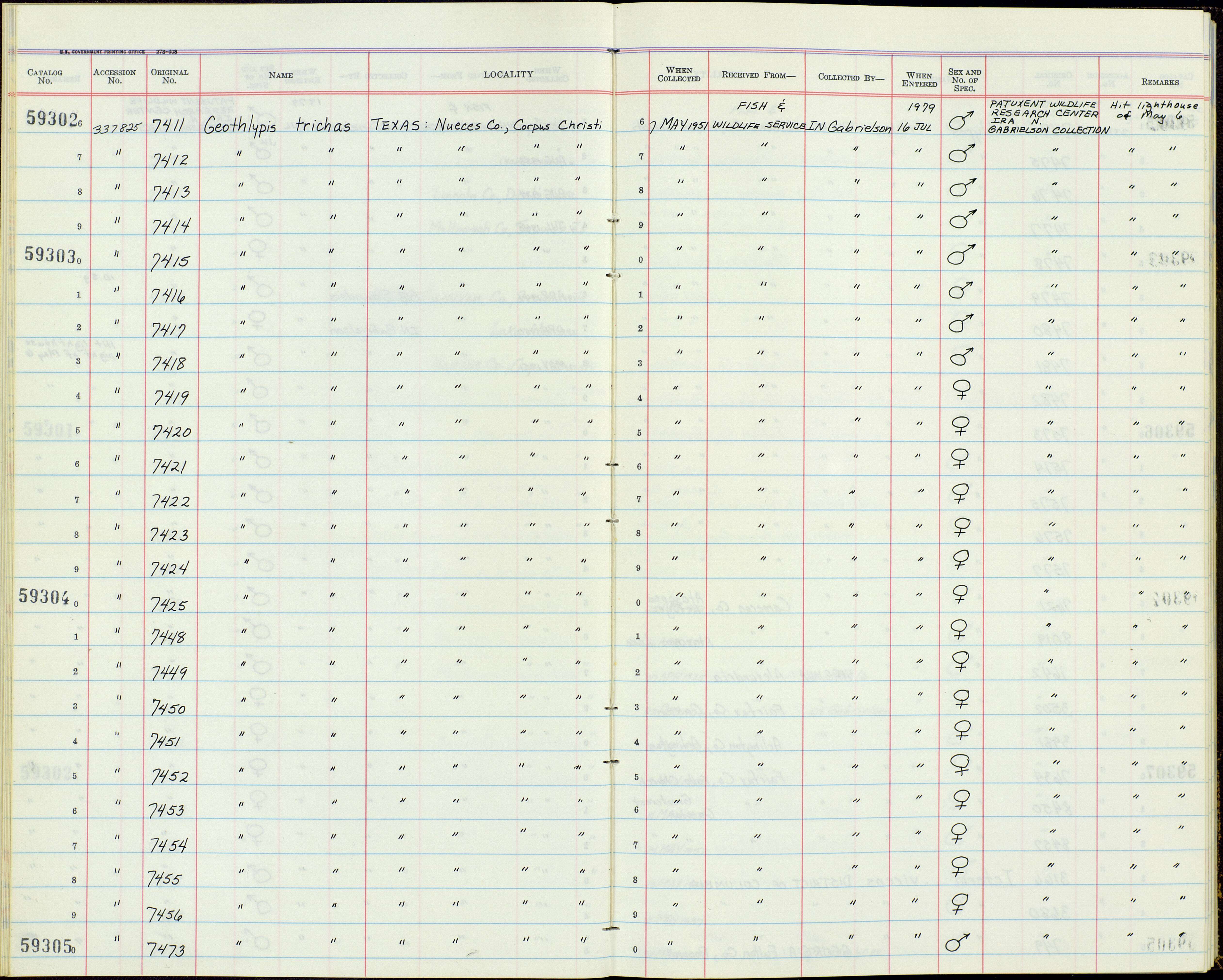
Task: Click original number 7420
Action: (171, 432)
